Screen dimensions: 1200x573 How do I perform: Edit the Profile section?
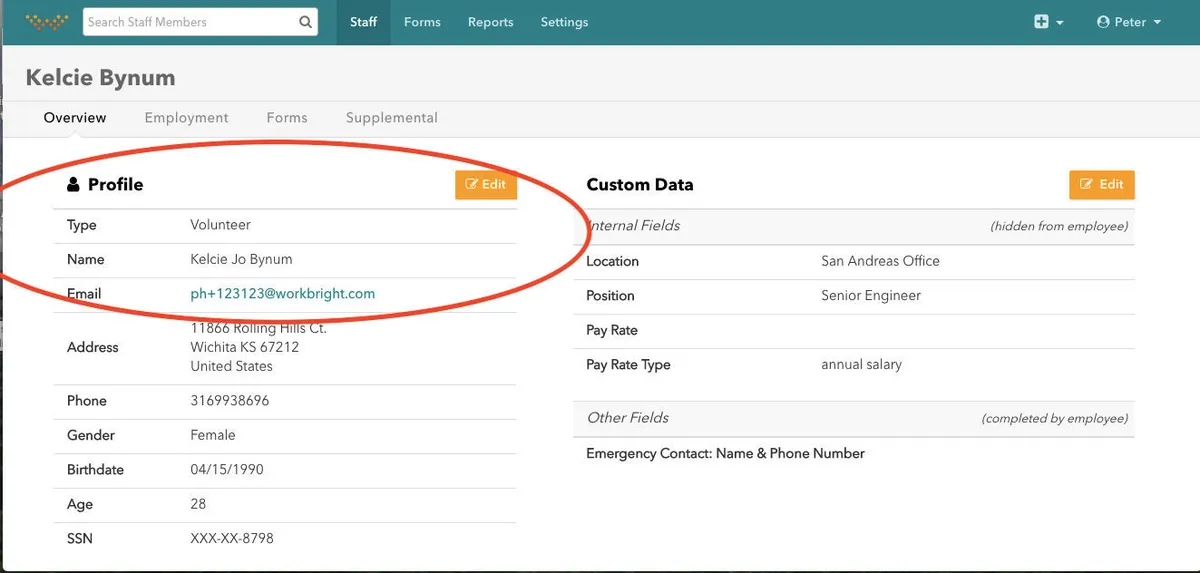coord(486,185)
